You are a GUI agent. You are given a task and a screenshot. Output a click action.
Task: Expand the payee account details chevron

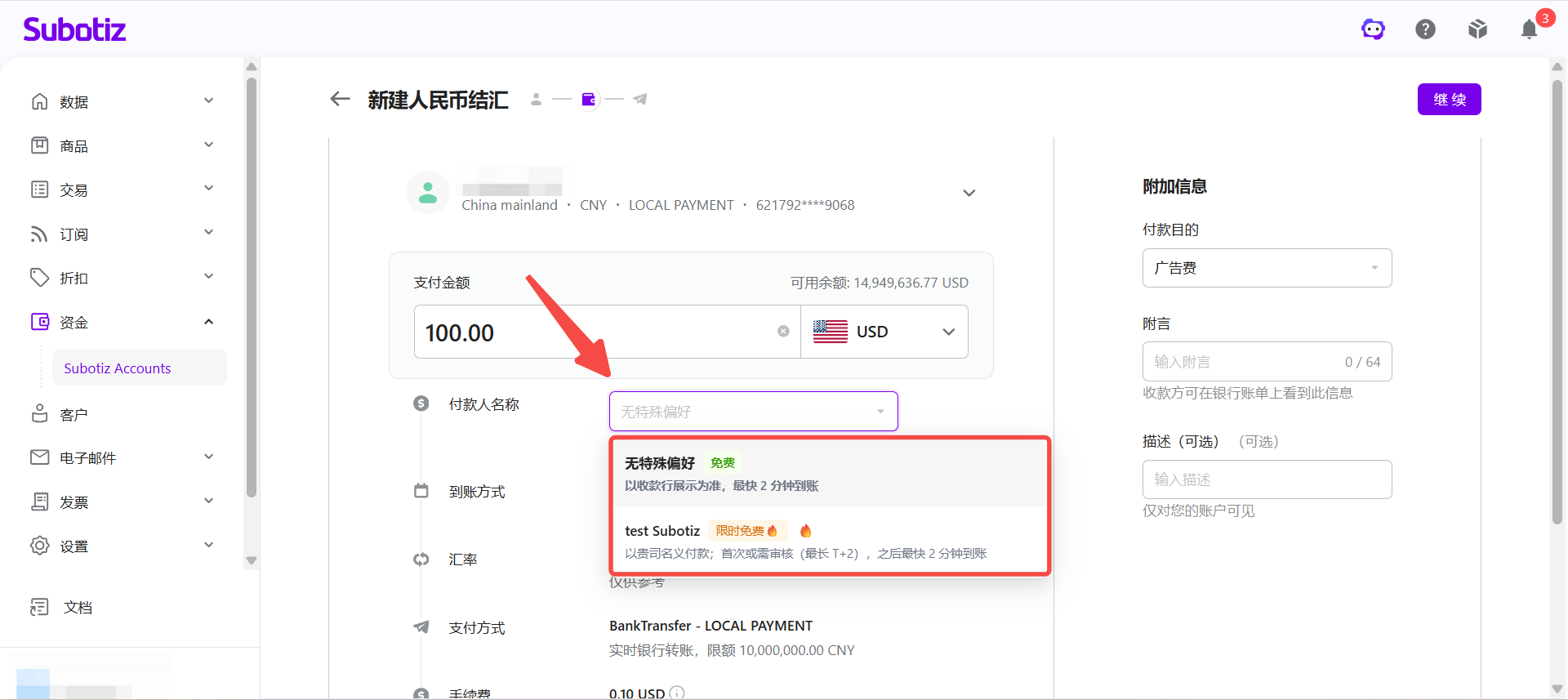(969, 194)
